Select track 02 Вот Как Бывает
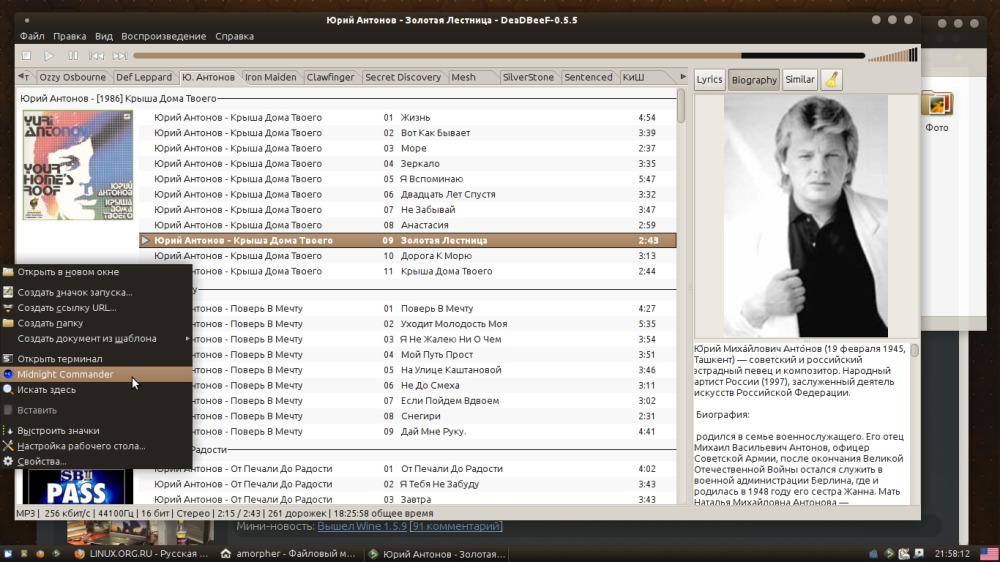 click(407, 133)
